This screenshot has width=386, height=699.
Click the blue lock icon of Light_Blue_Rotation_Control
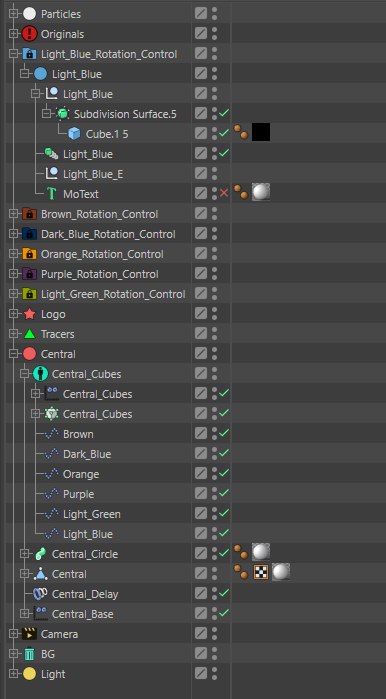point(29,54)
